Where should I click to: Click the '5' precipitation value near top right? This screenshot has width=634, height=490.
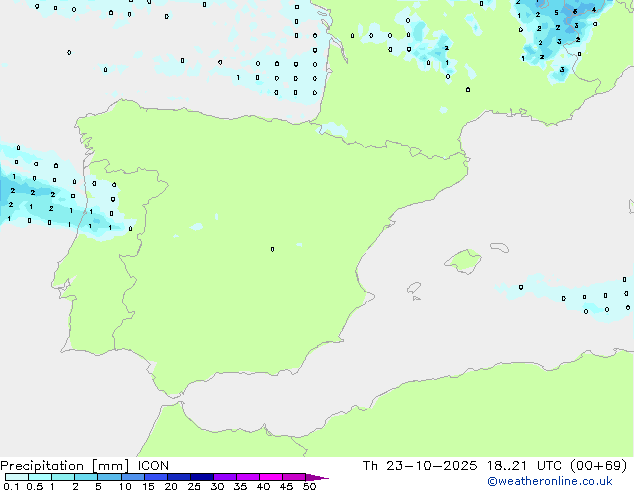pyautogui.click(x=556, y=13)
